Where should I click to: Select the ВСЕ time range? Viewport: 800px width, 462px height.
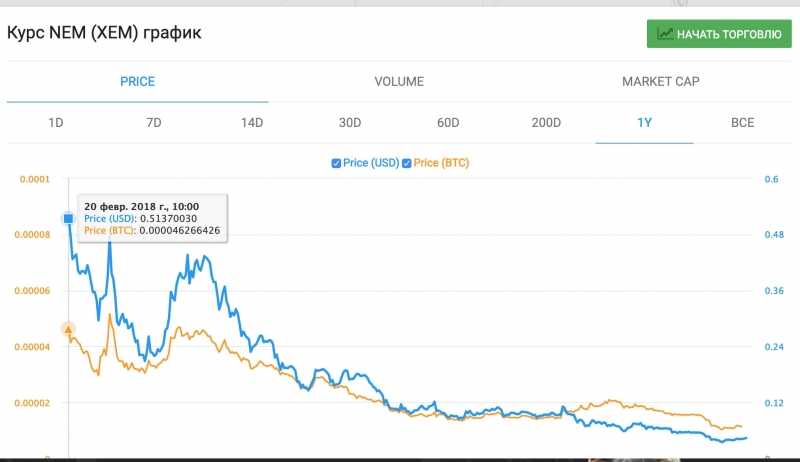742,123
